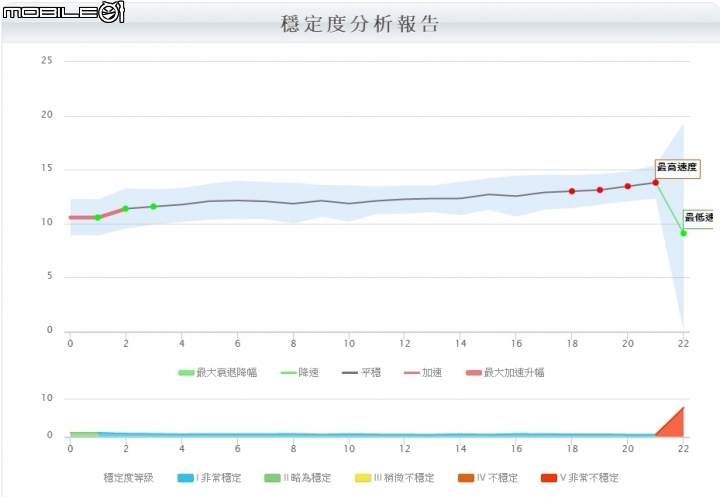Click the 最低速 data label
This screenshot has width=720, height=497.
698,218
